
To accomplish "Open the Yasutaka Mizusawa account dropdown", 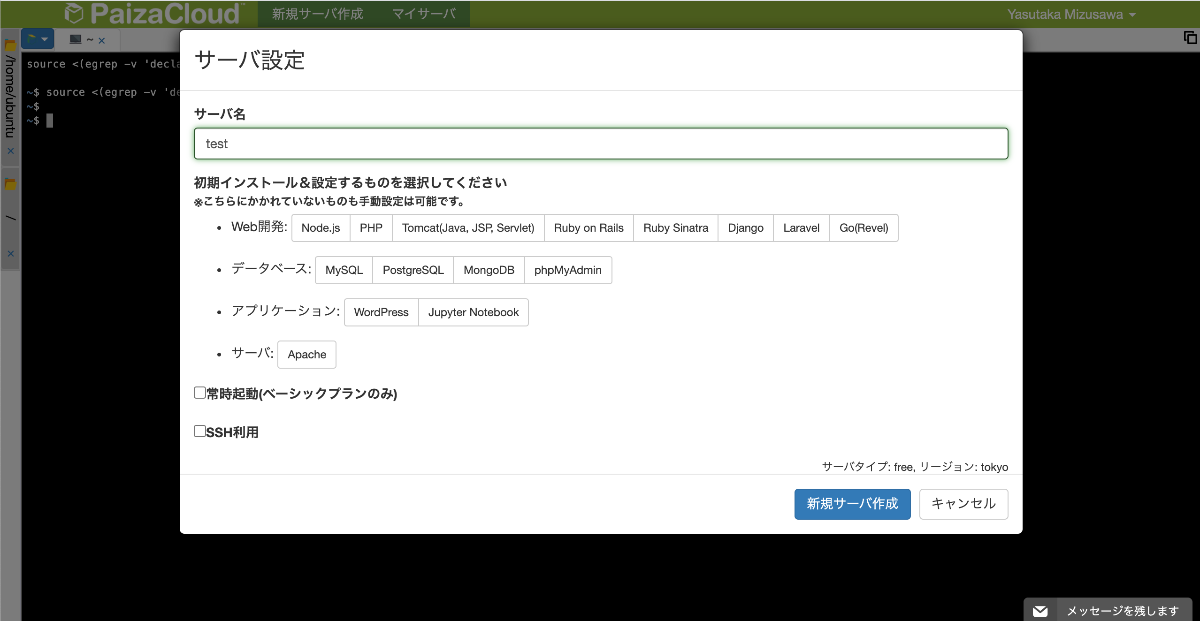I will coord(1073,15).
